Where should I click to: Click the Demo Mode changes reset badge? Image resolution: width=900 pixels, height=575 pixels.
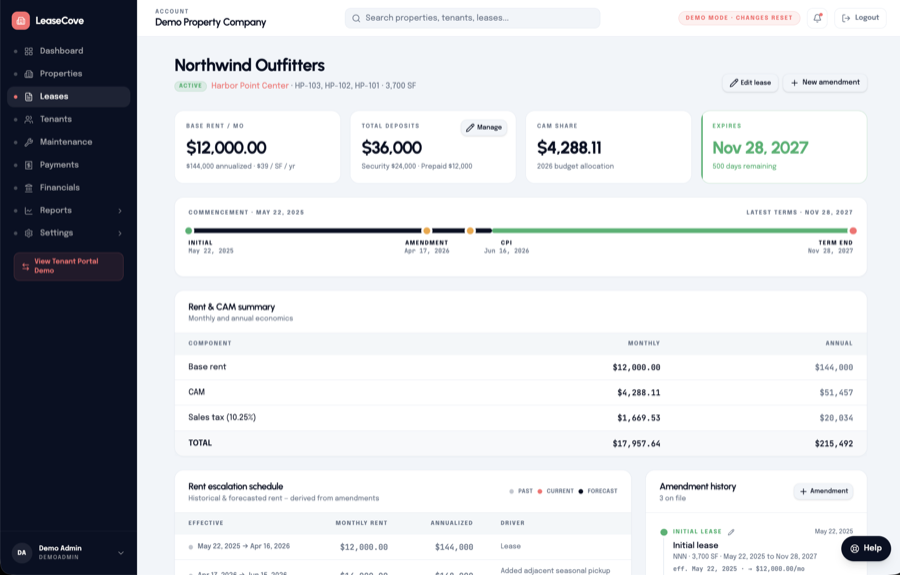[739, 18]
